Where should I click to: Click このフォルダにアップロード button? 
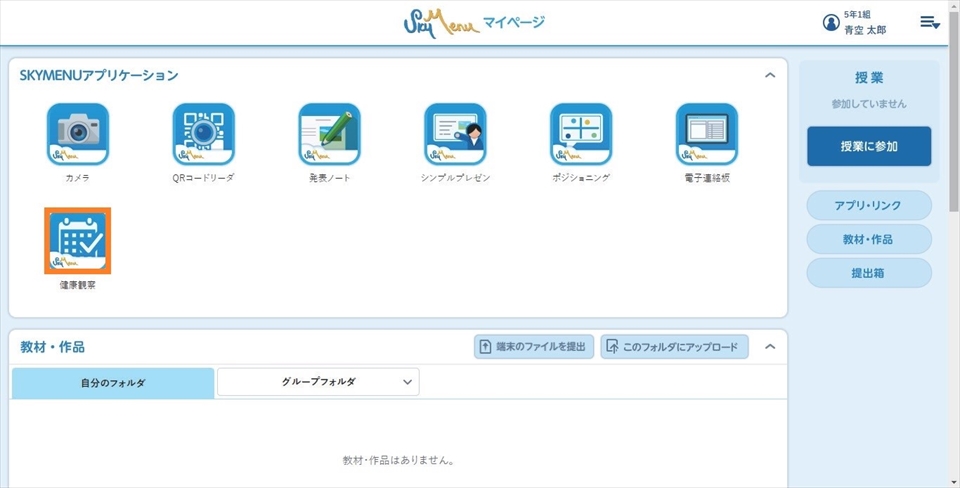pyautogui.click(x=674, y=347)
